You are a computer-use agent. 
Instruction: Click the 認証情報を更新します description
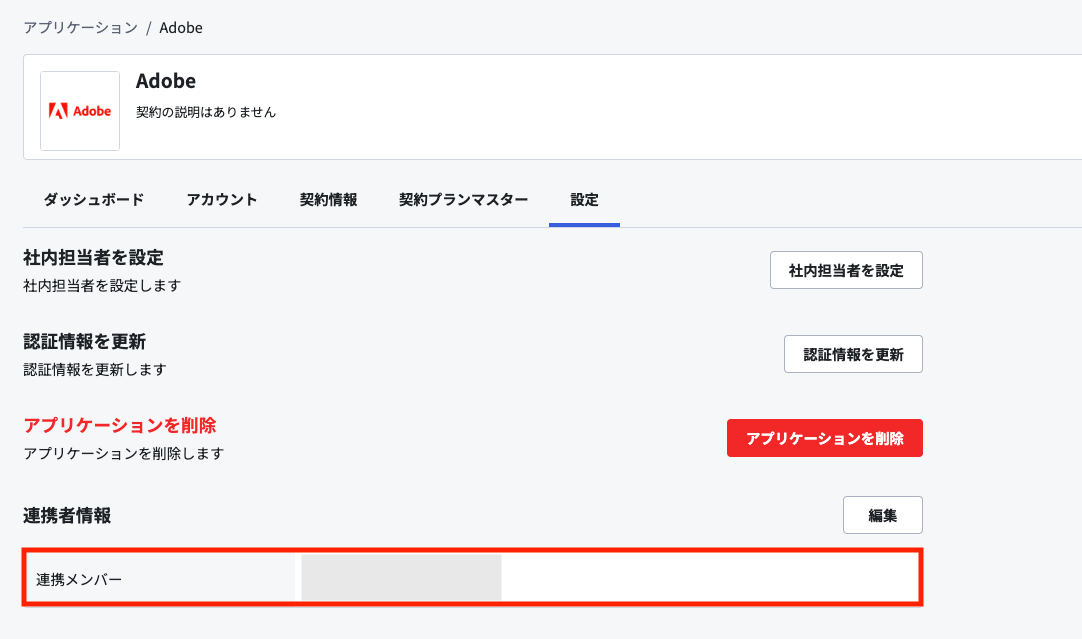(95, 370)
